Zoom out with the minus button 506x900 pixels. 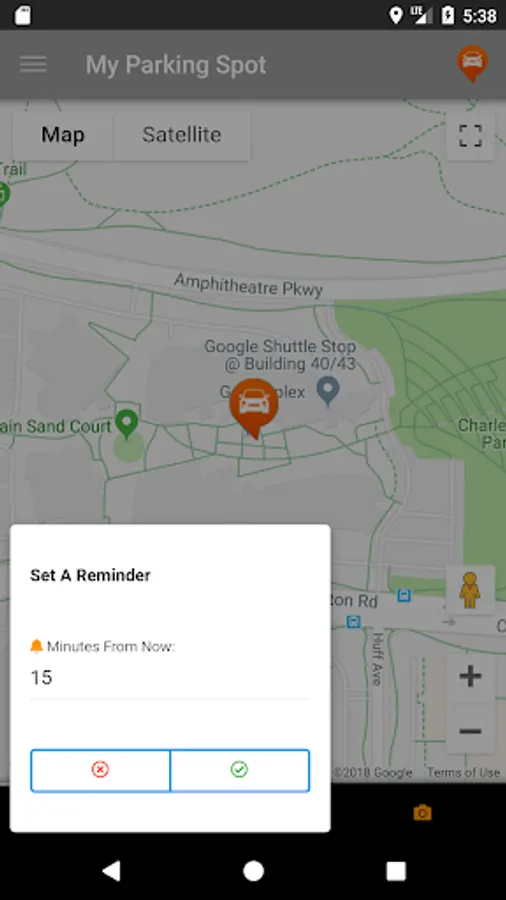(x=470, y=730)
